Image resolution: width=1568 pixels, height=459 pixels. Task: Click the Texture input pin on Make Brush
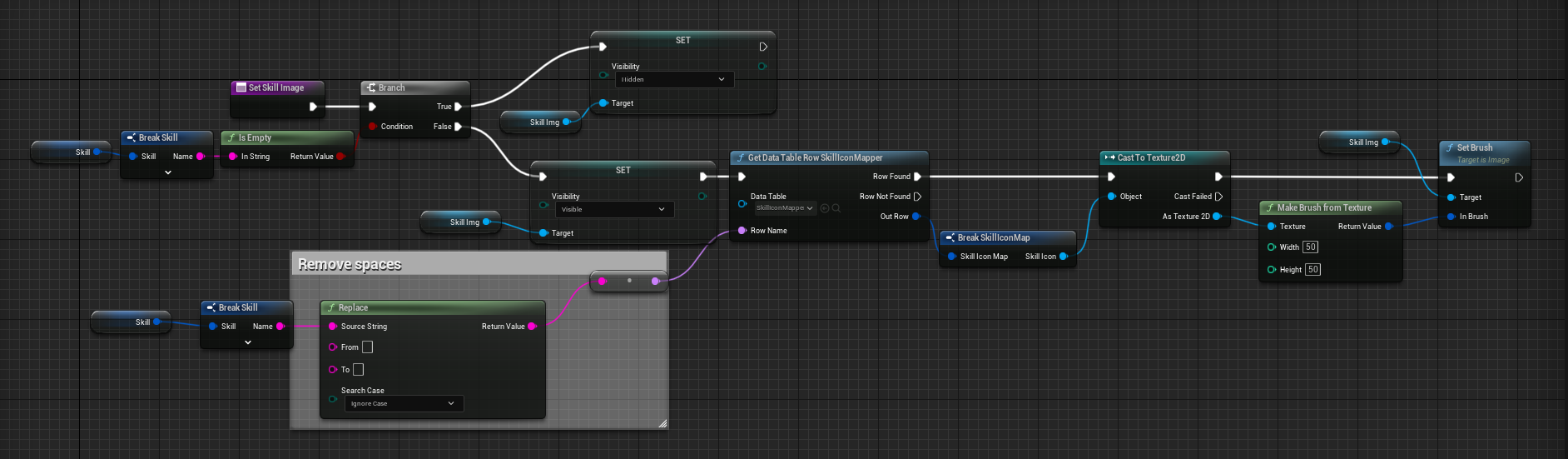[x=1271, y=227]
